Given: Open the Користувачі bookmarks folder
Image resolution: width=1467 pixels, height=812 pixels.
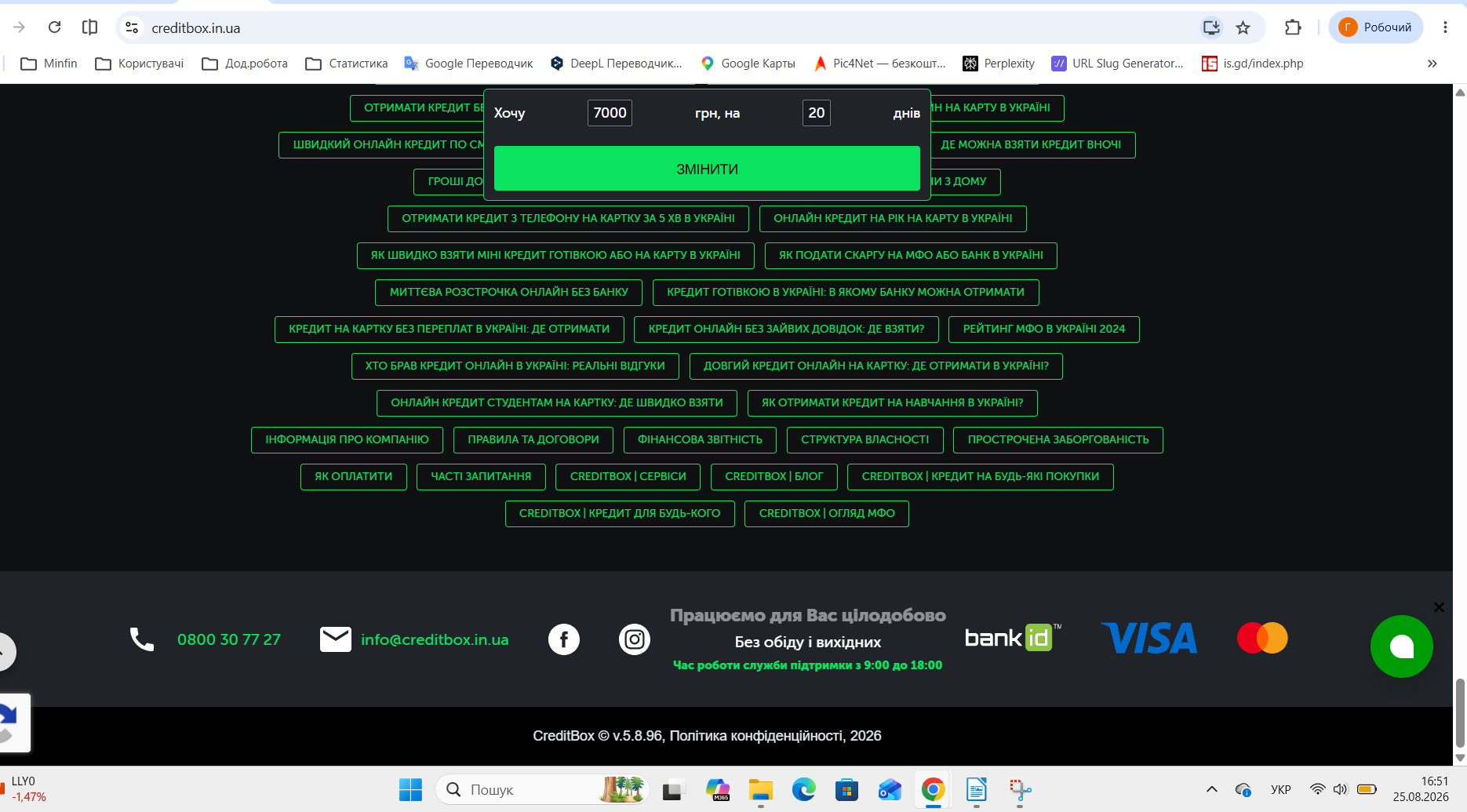Looking at the screenshot, I should [140, 64].
